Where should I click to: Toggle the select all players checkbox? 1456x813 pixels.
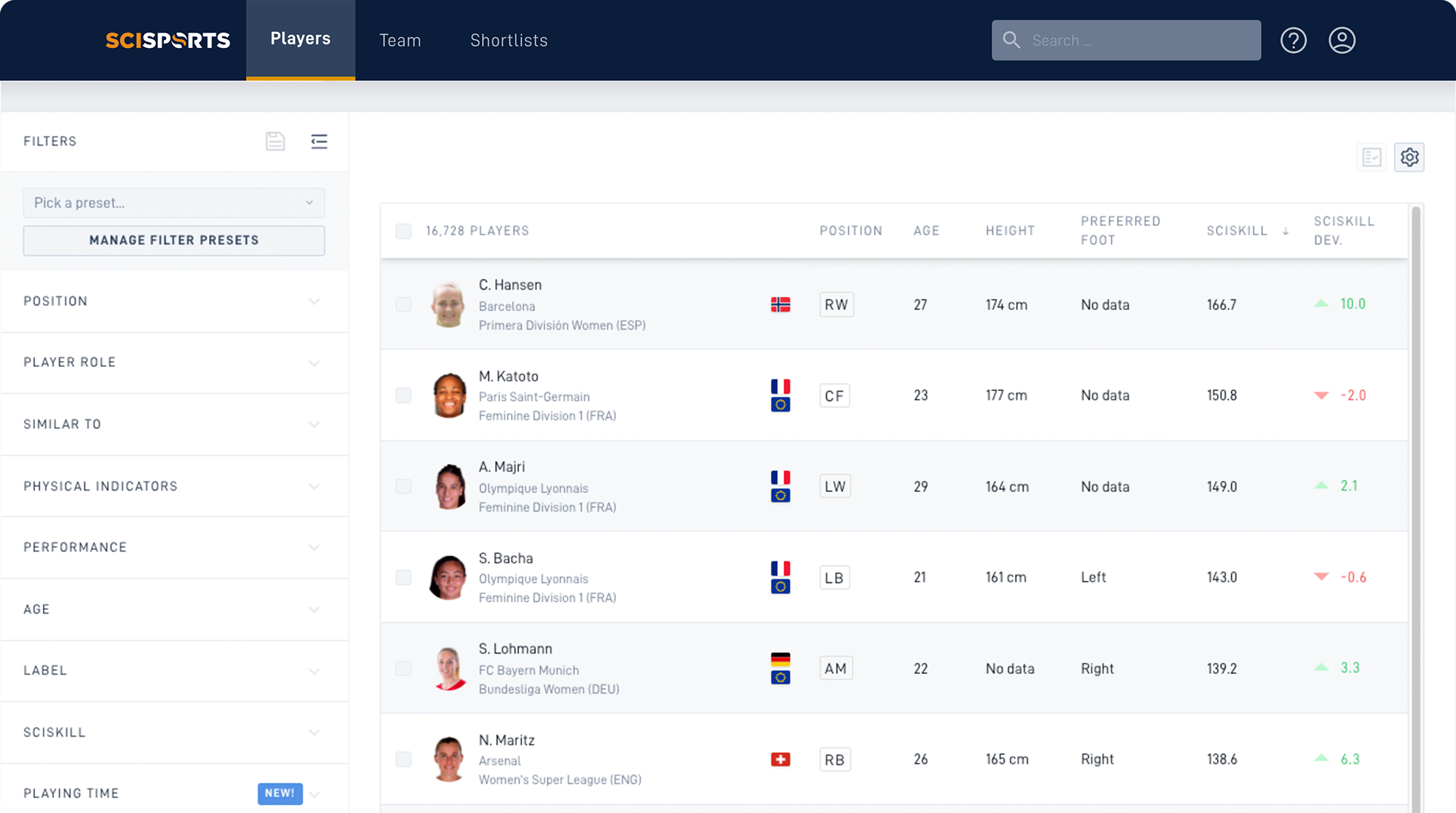(x=403, y=231)
